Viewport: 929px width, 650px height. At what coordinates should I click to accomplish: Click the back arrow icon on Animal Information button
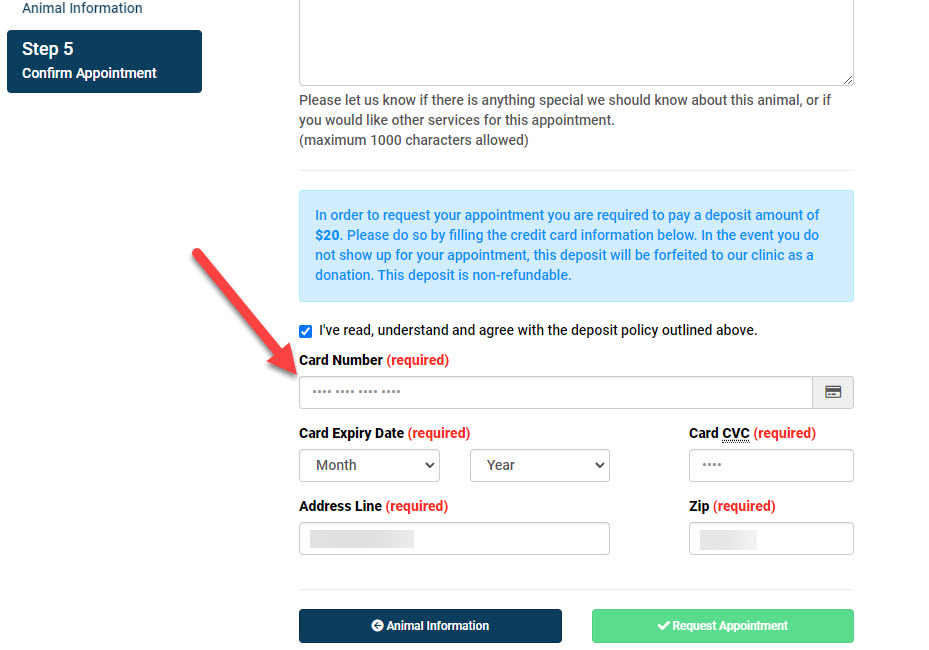(377, 626)
